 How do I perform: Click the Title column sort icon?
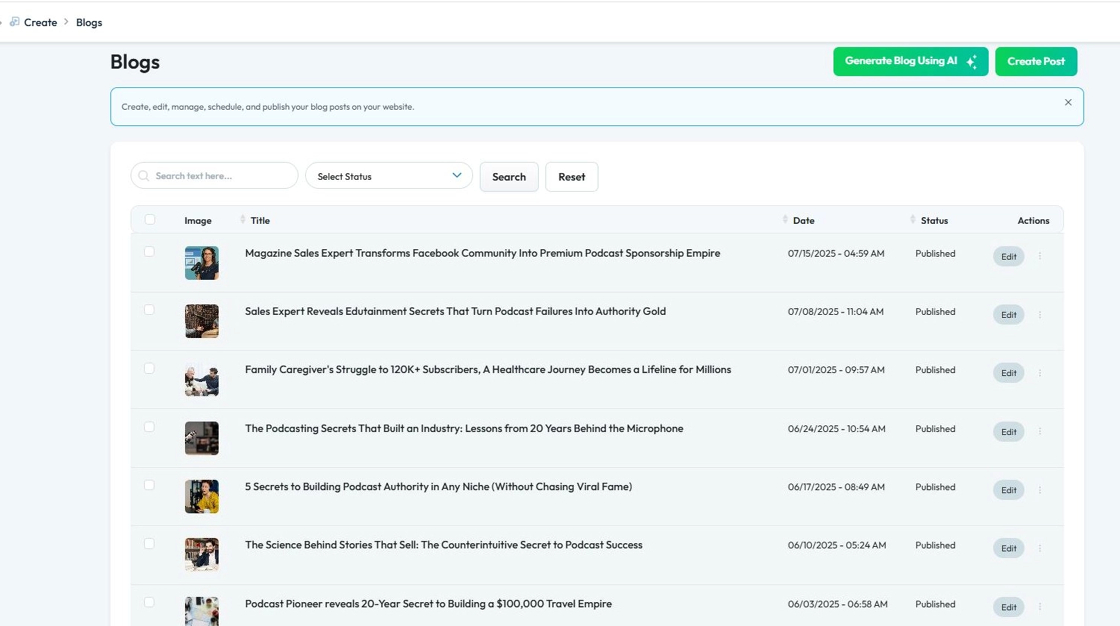pyautogui.click(x=243, y=220)
